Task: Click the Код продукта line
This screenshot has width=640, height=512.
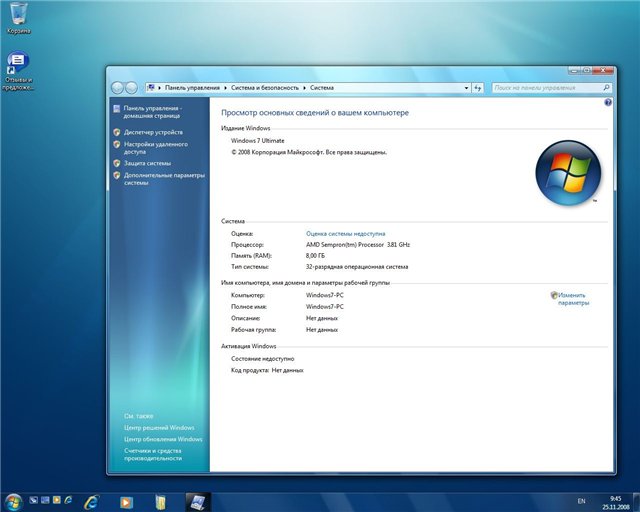Action: click(x=267, y=371)
